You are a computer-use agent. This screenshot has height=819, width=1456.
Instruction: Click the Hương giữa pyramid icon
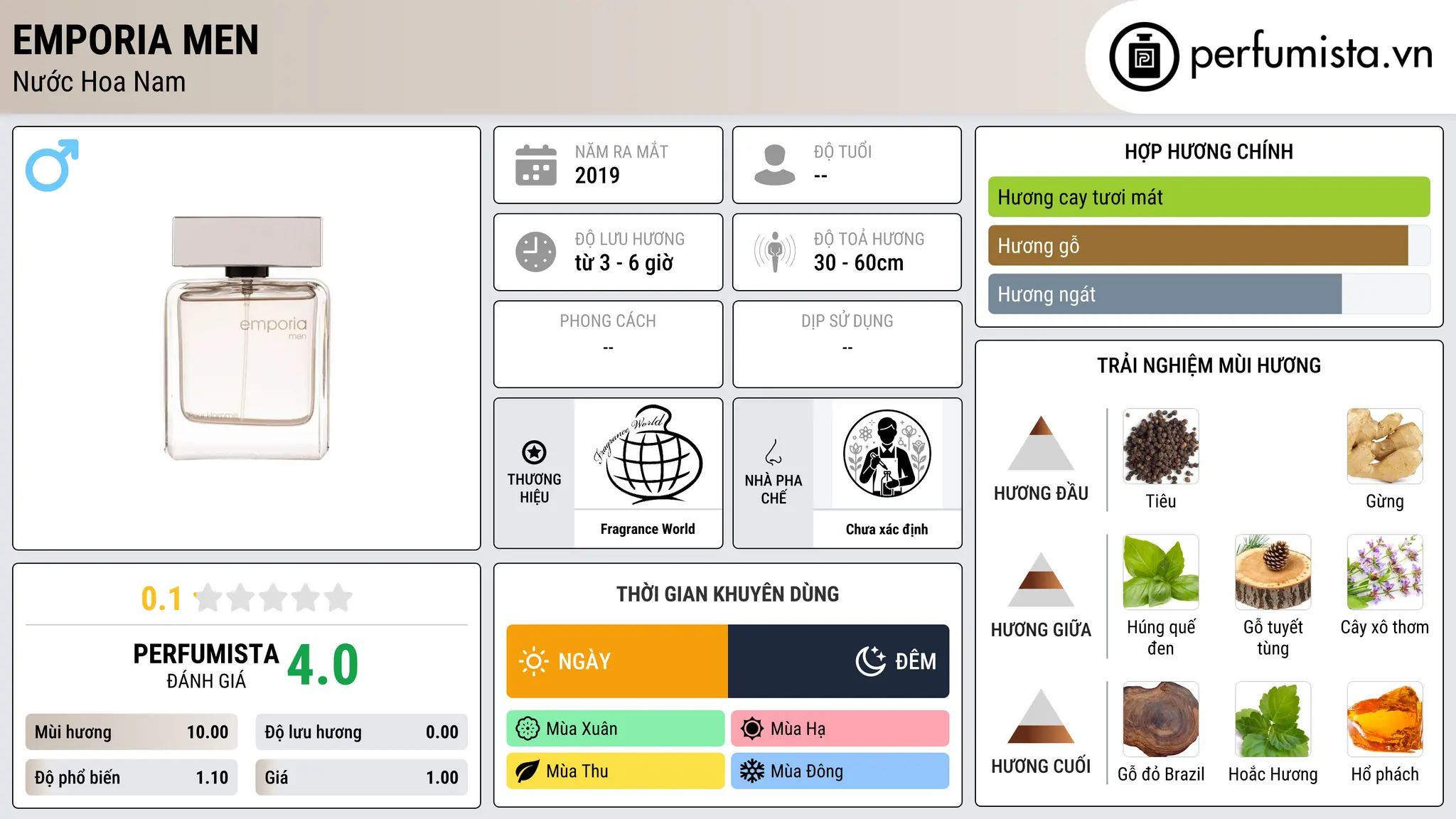1041,579
